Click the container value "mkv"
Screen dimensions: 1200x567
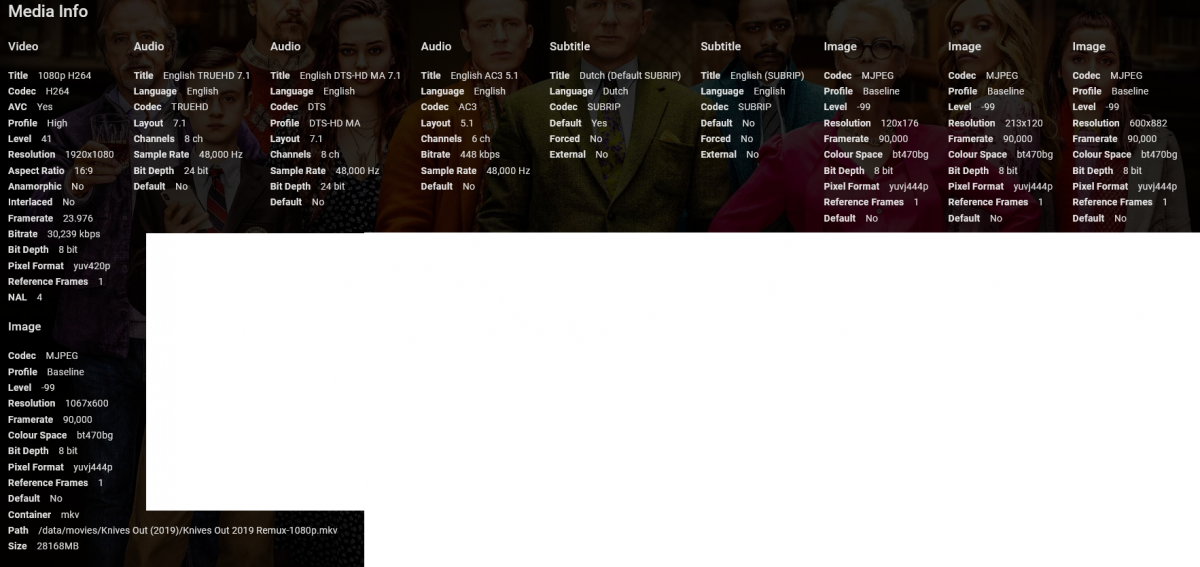point(70,515)
